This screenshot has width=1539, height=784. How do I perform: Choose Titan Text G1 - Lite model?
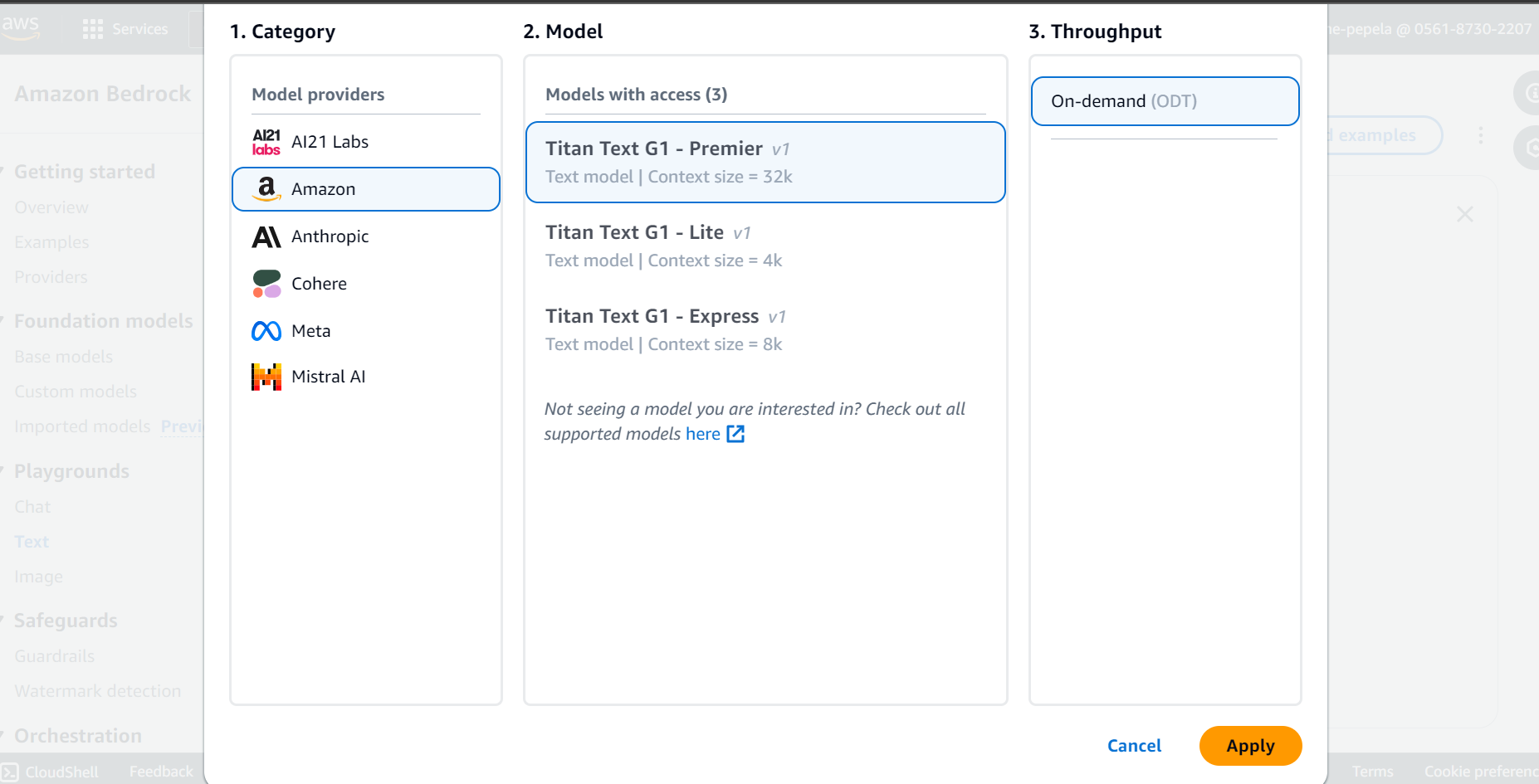click(765, 246)
